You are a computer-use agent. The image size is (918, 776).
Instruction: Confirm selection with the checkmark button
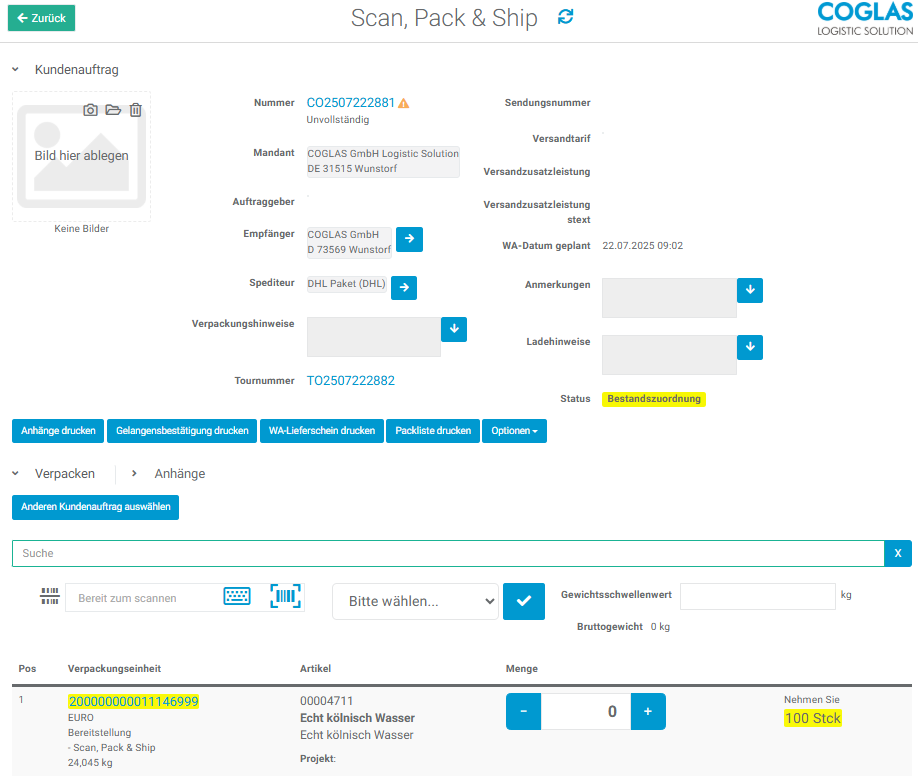click(x=524, y=601)
